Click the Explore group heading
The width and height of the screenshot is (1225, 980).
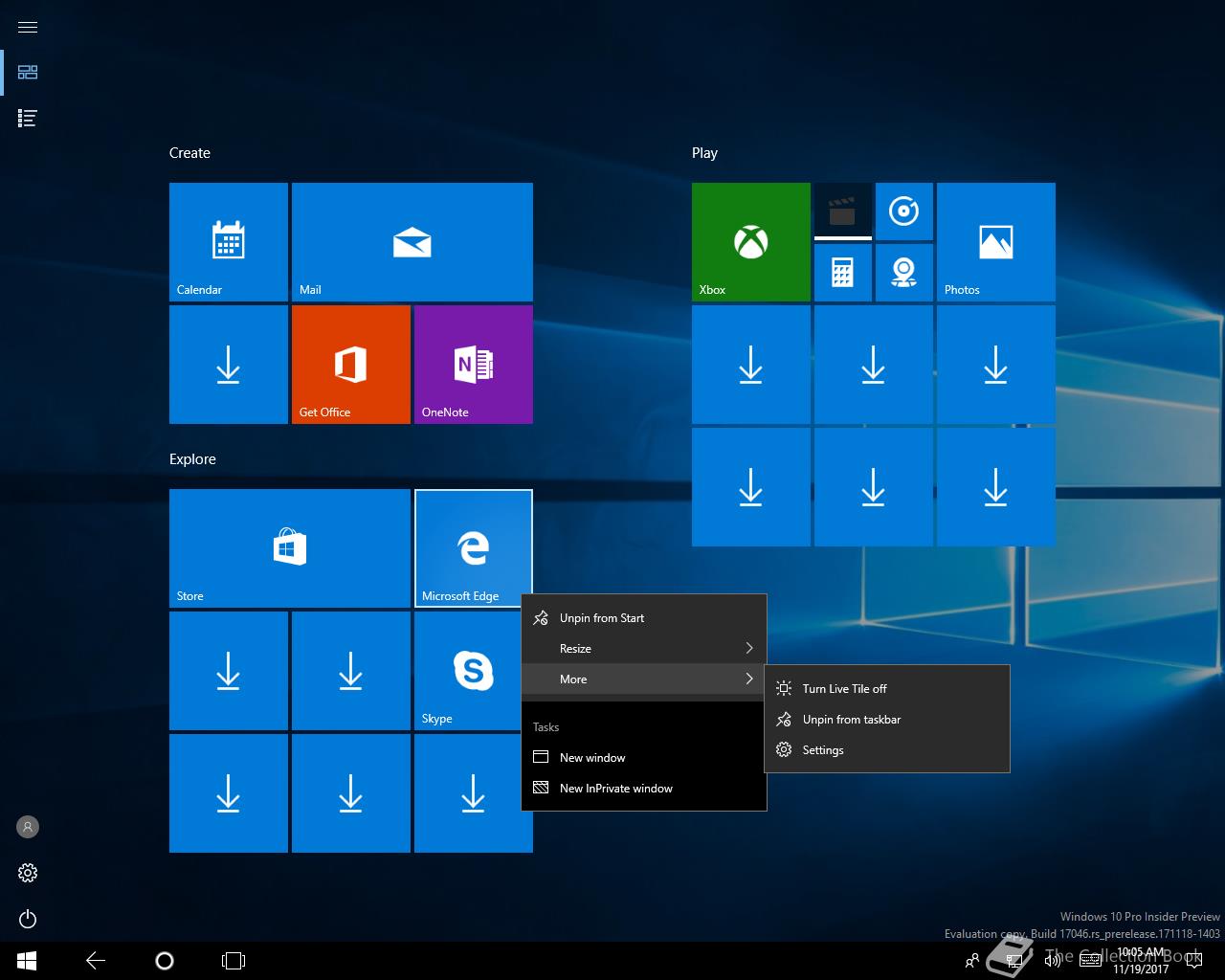click(x=192, y=459)
